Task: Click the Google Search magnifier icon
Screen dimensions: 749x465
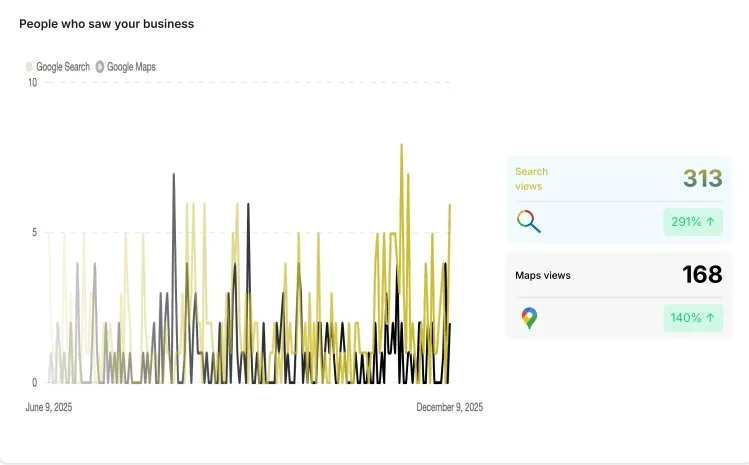Action: pyautogui.click(x=529, y=222)
